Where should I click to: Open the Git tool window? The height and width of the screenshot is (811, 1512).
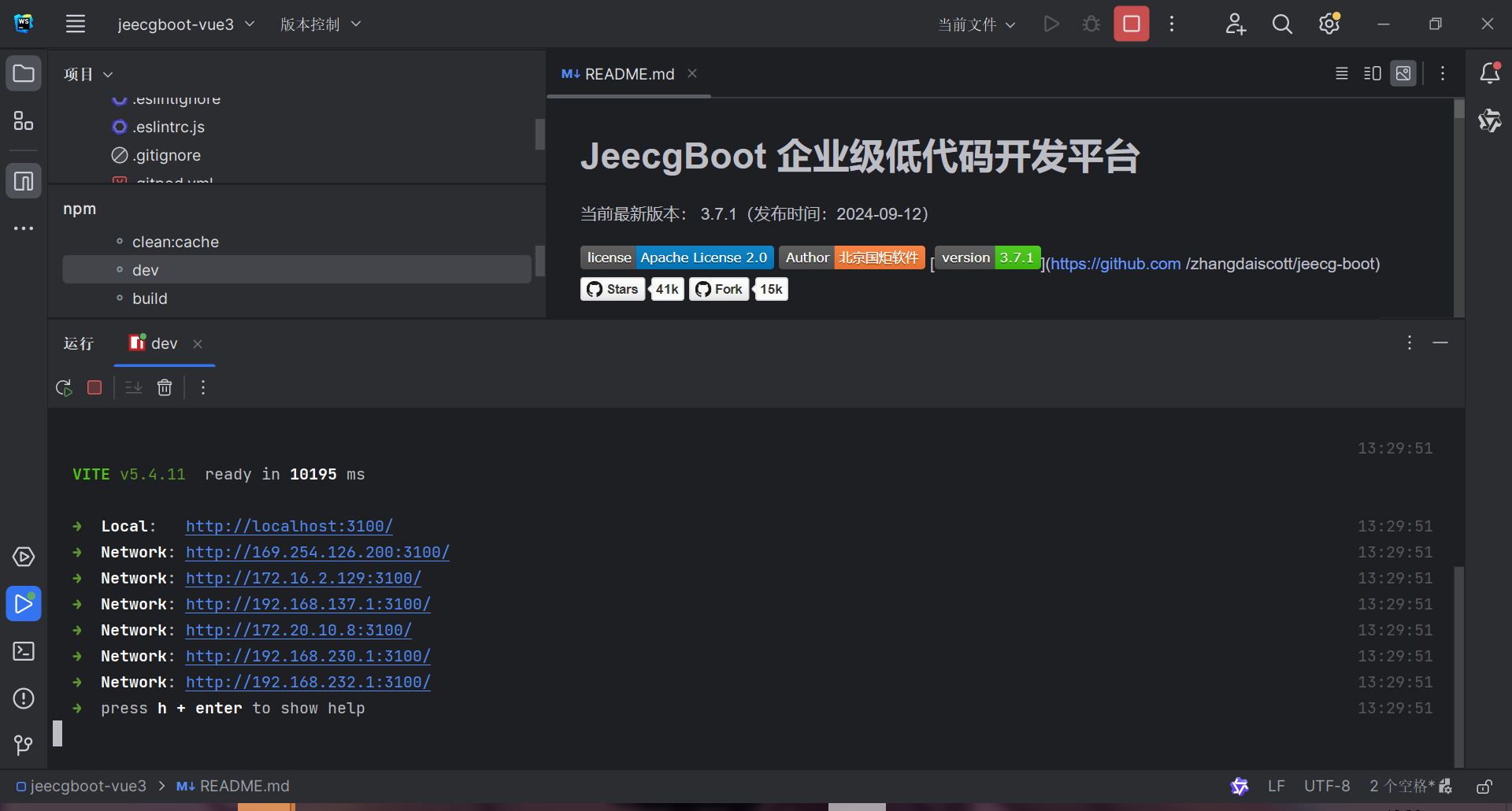[x=24, y=745]
